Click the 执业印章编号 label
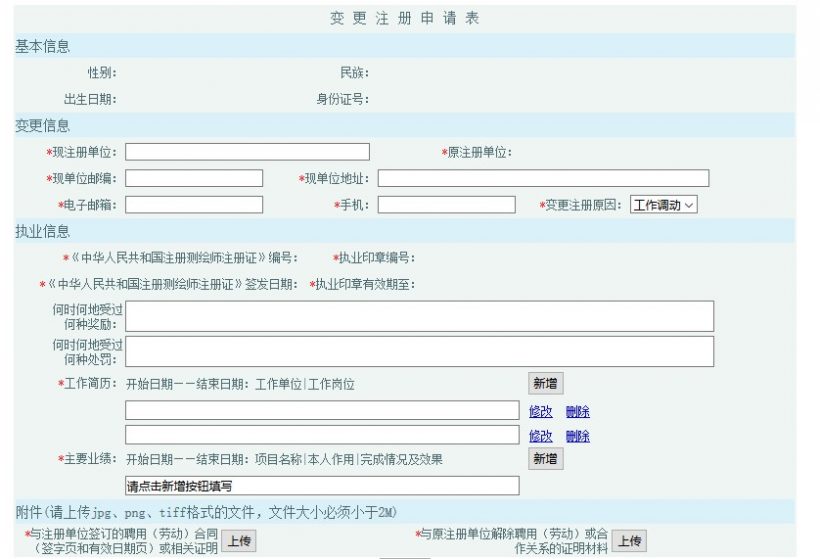Screen dimensions: 820x559 pos(374,258)
